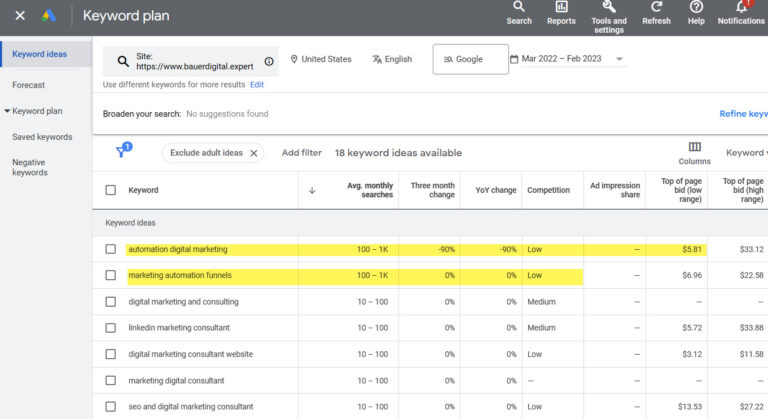
Task: Click the United States location setting
Action: point(321,59)
